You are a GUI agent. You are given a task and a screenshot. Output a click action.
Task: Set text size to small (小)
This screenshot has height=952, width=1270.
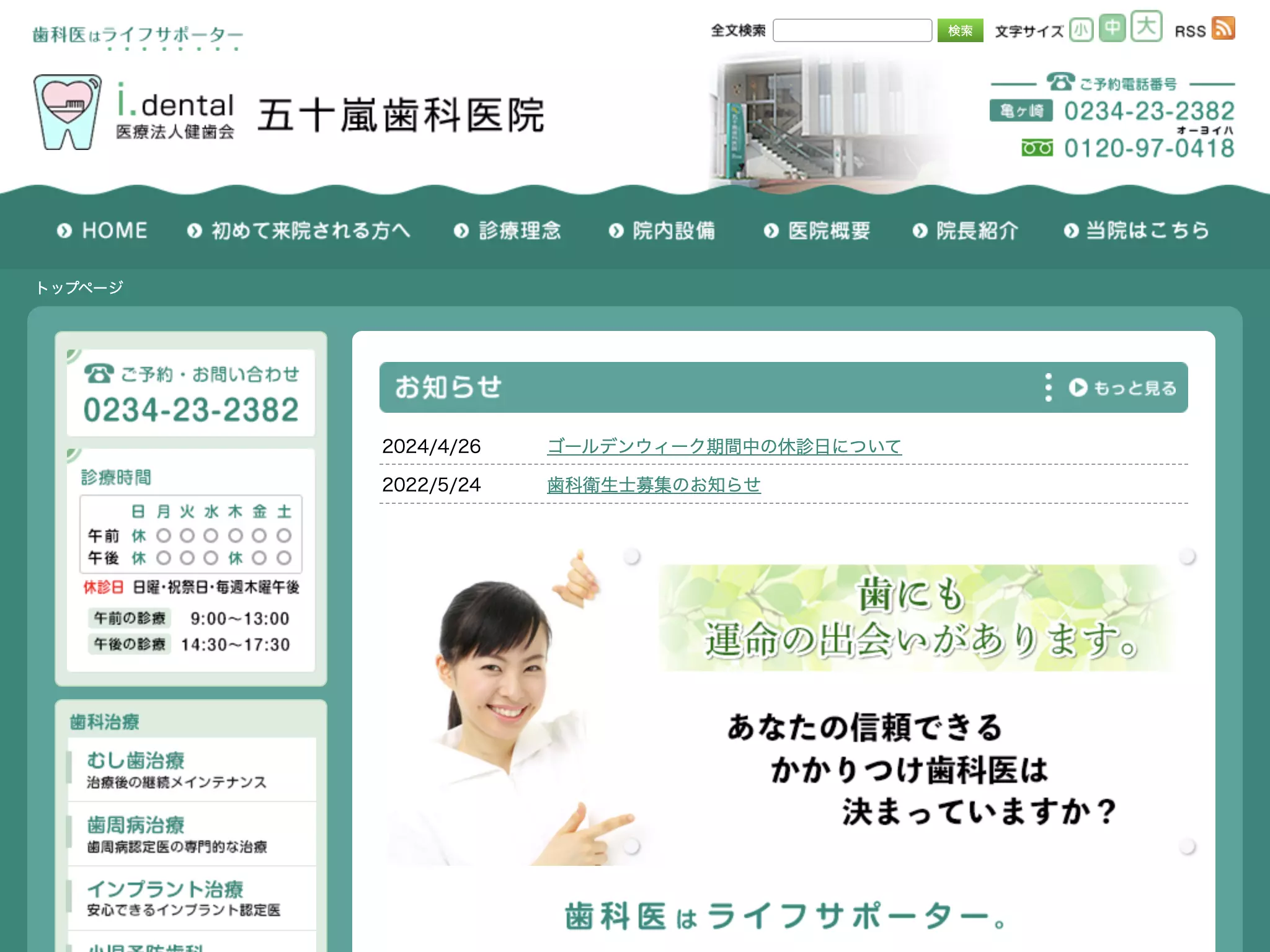(x=1081, y=30)
